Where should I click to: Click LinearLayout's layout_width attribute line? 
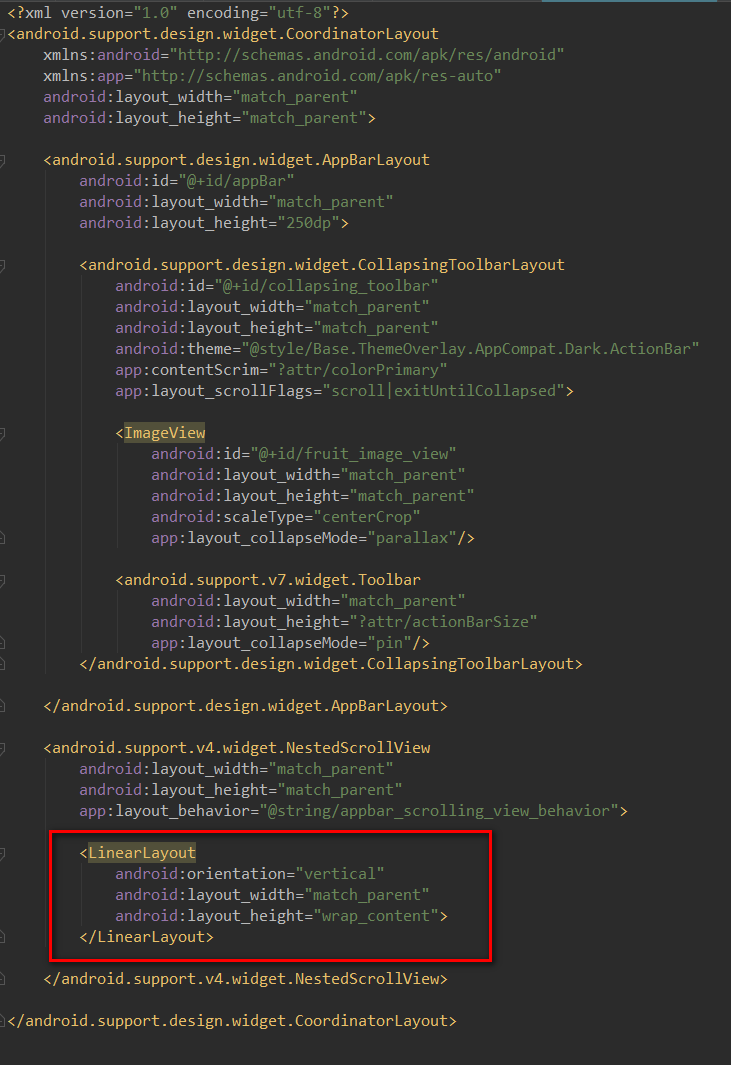tap(272, 895)
